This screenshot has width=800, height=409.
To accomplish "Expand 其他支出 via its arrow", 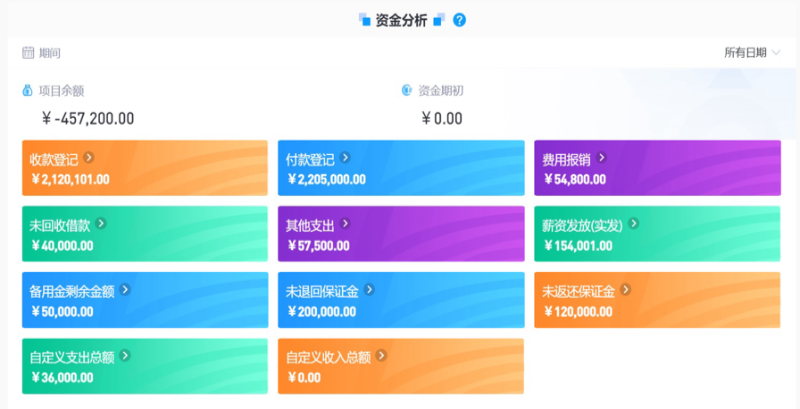I will (345, 224).
